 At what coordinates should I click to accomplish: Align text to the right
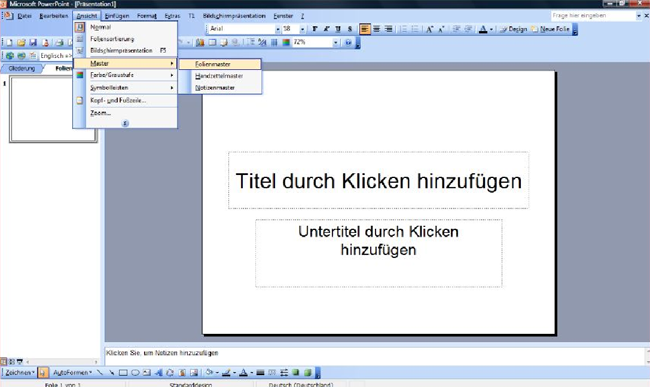[388, 29]
